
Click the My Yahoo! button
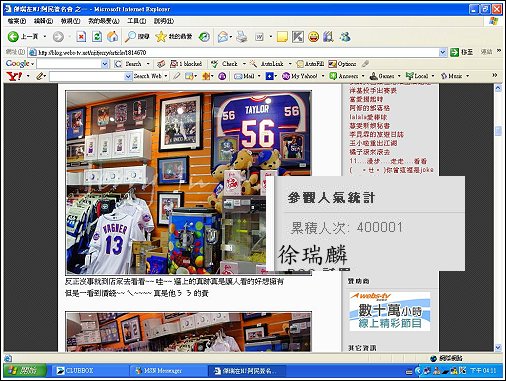(x=300, y=76)
